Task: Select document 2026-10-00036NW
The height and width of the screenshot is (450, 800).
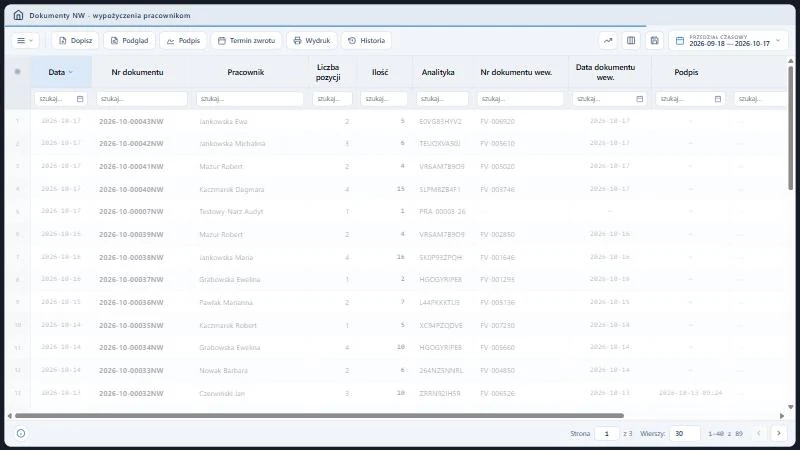Action: (131, 302)
